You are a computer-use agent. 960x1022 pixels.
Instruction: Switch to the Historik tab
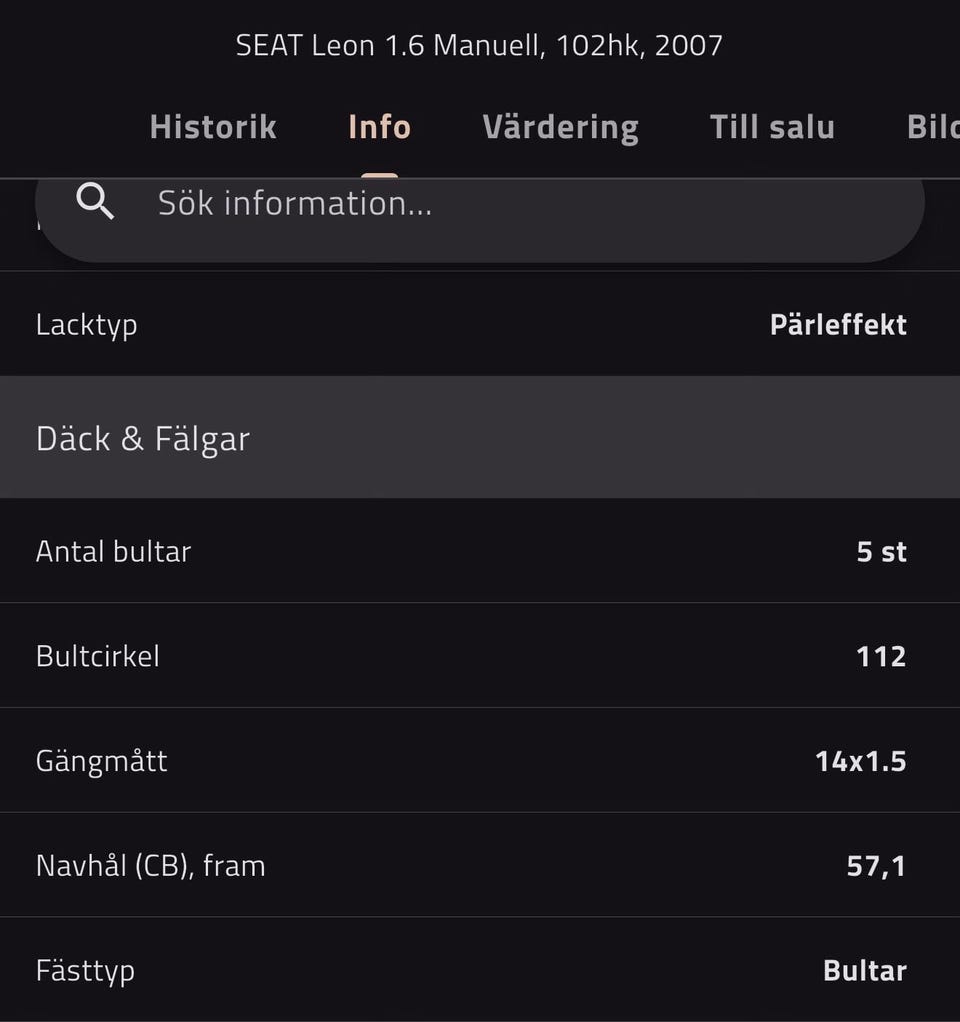pos(213,127)
